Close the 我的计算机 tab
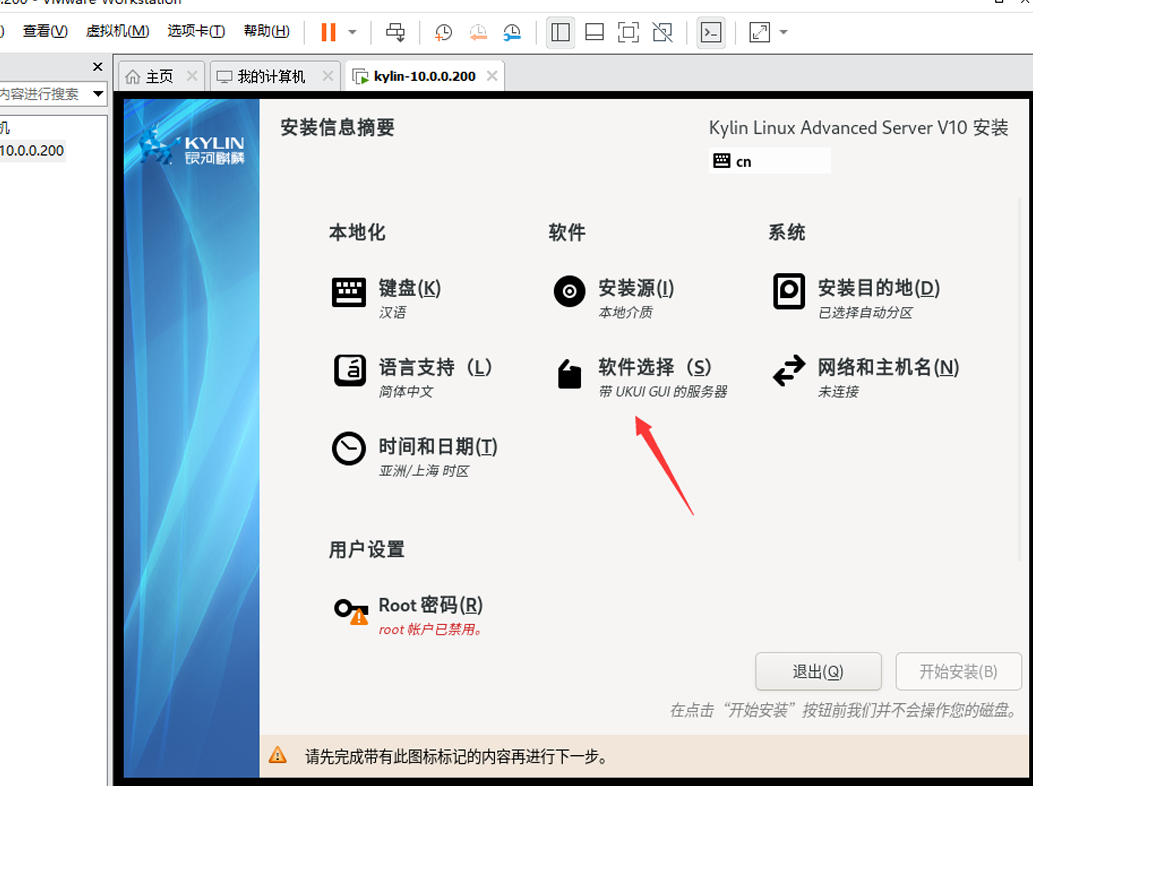 (328, 75)
